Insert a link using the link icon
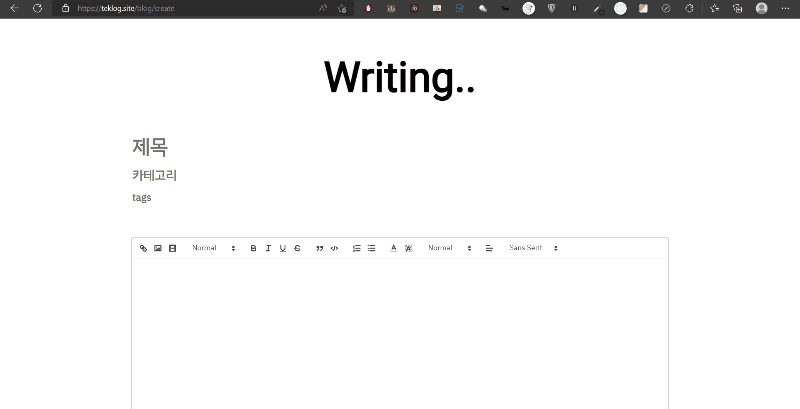Viewport: 800px width, 409px height. (x=143, y=248)
